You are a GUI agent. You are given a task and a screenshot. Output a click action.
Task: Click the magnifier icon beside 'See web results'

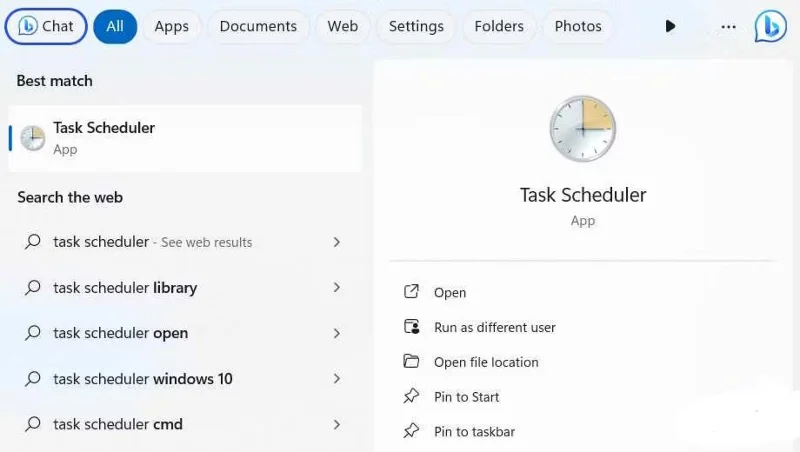click(x=33, y=241)
